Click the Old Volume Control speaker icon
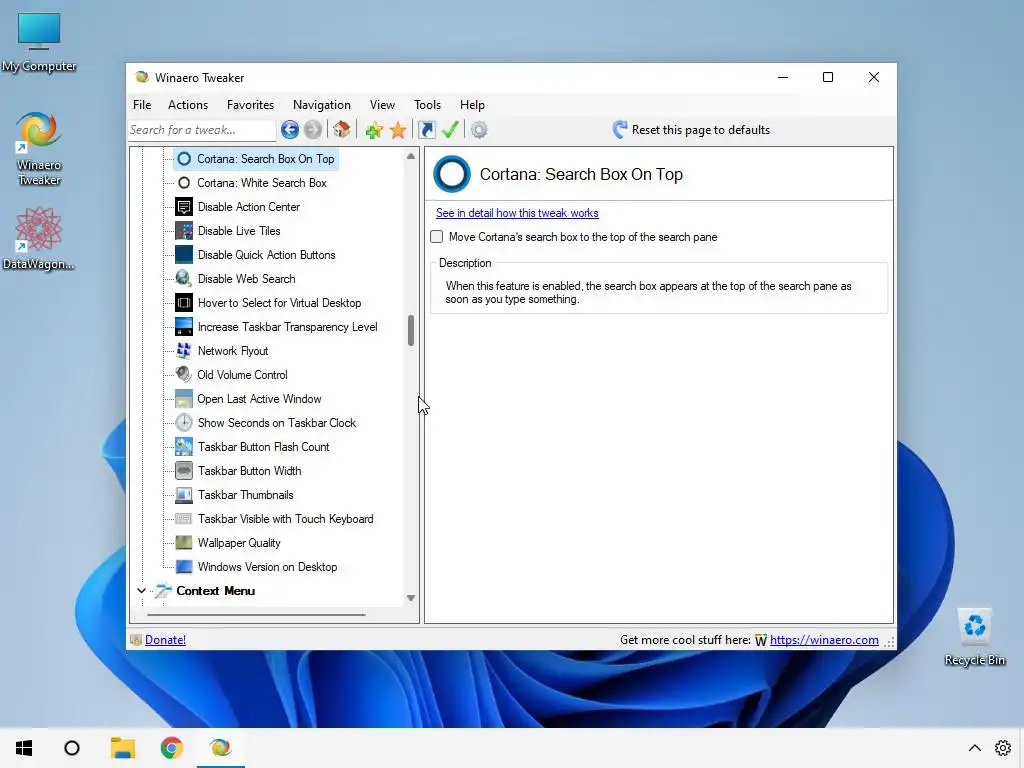 coord(184,375)
